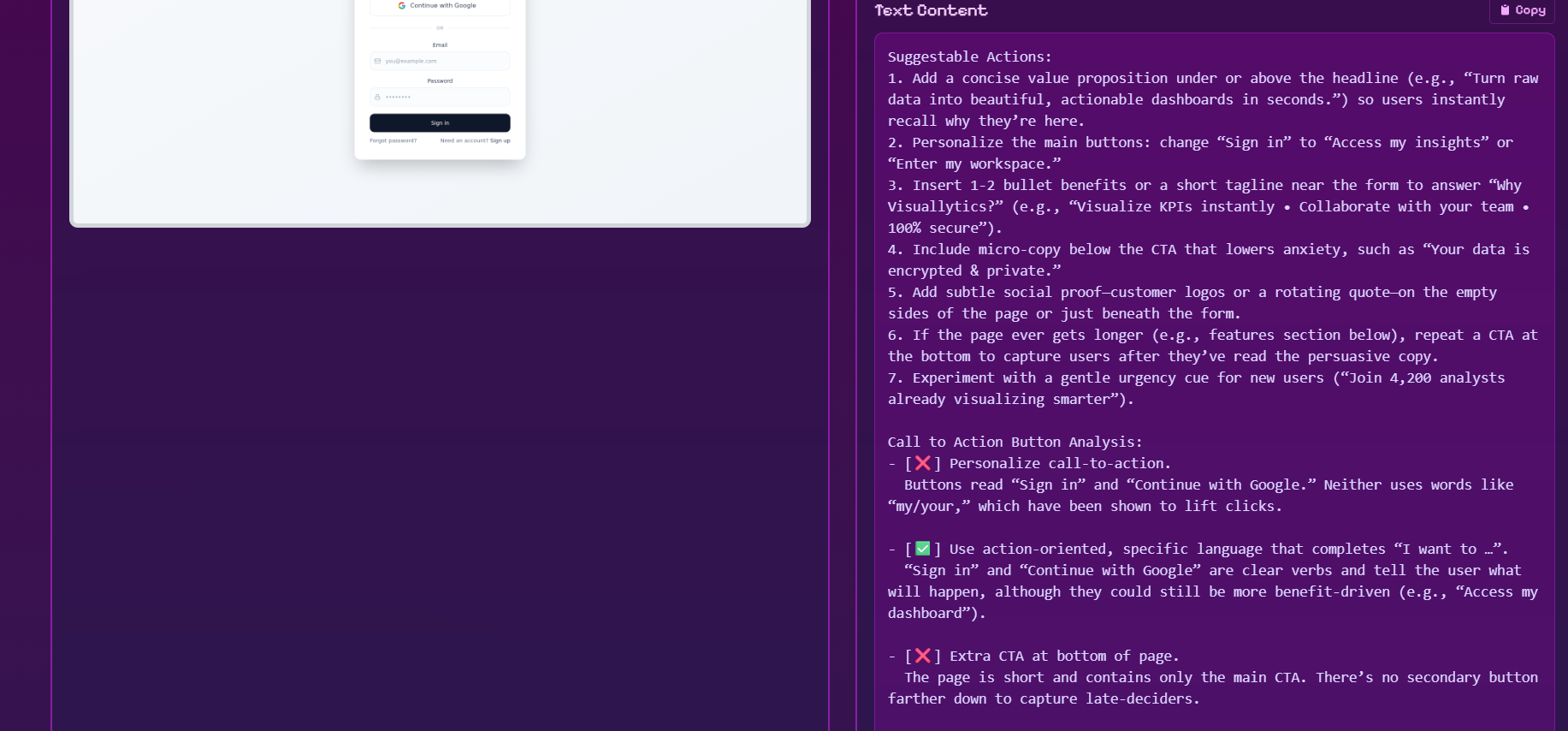
Task: Click the dark Sign in button in preview
Action: pos(440,122)
